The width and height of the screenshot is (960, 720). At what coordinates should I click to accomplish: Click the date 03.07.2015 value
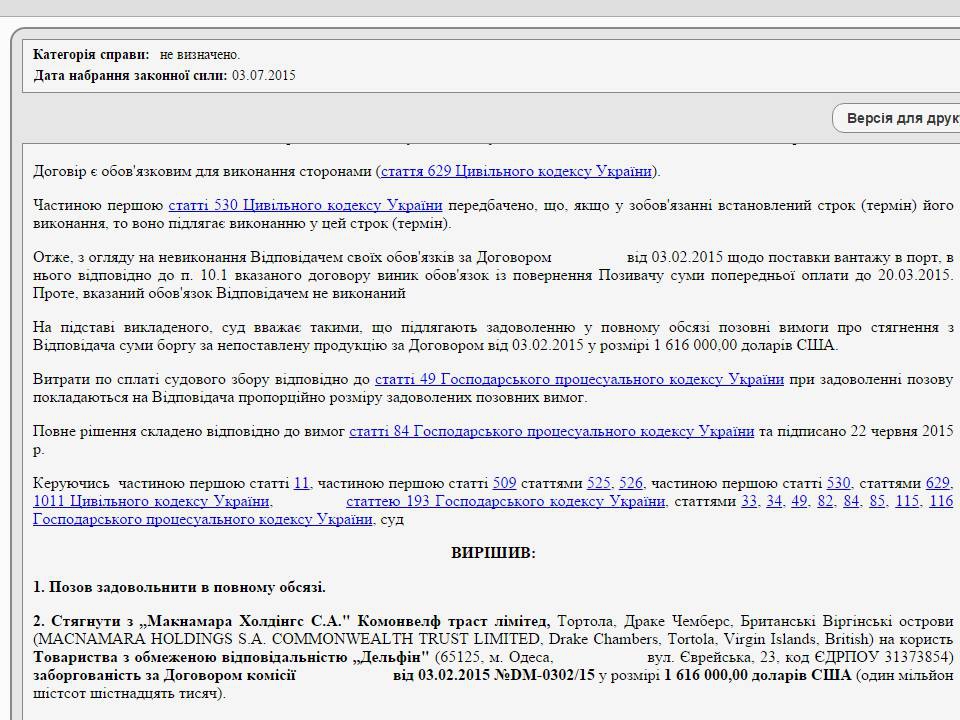coord(264,76)
